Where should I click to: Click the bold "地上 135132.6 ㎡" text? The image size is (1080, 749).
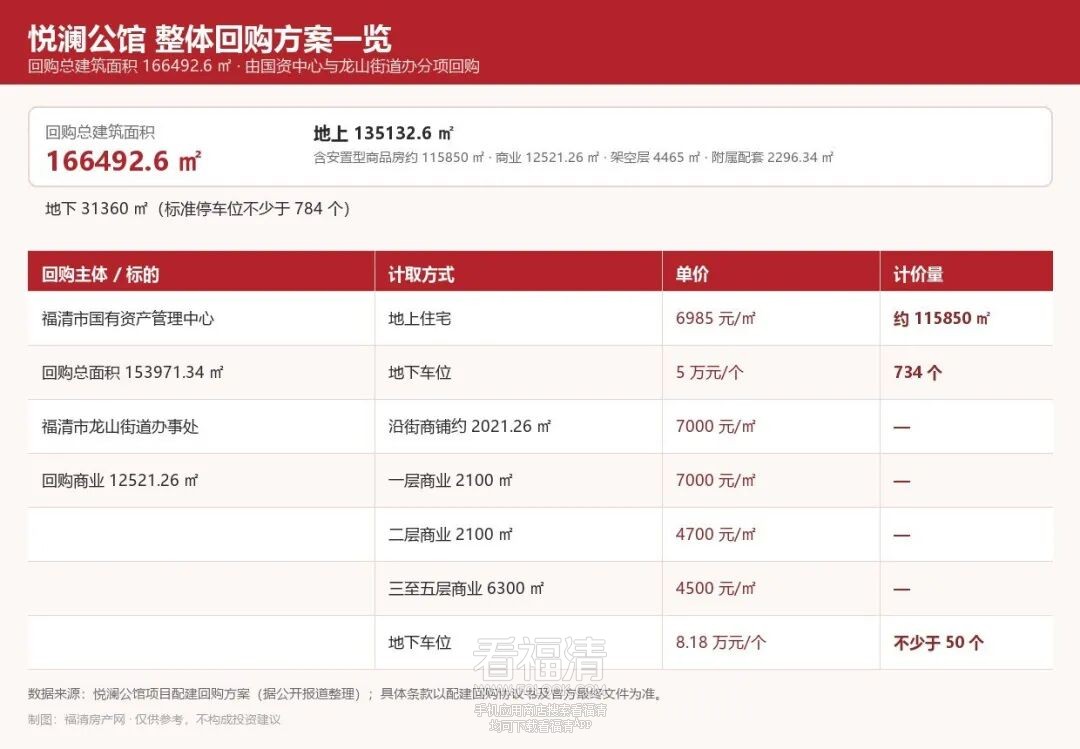pyautogui.click(x=383, y=133)
